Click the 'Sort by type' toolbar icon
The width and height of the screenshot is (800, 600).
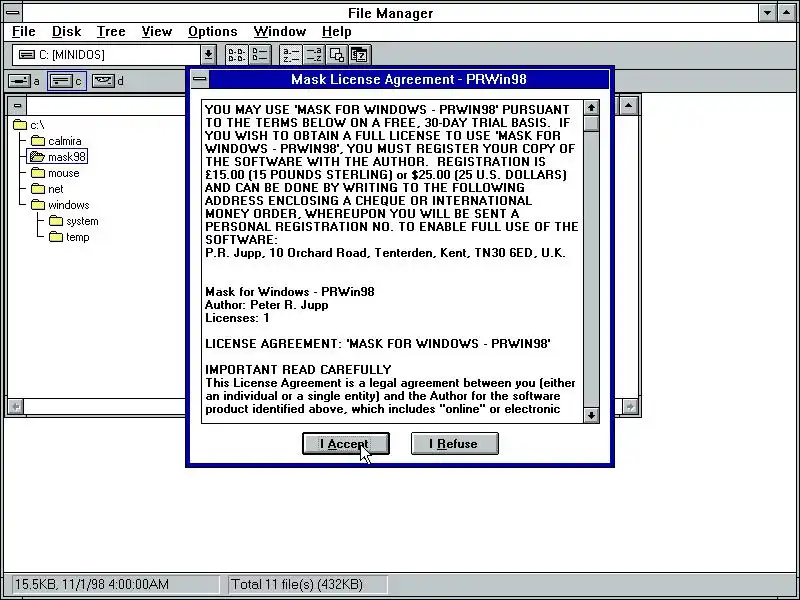(314, 55)
